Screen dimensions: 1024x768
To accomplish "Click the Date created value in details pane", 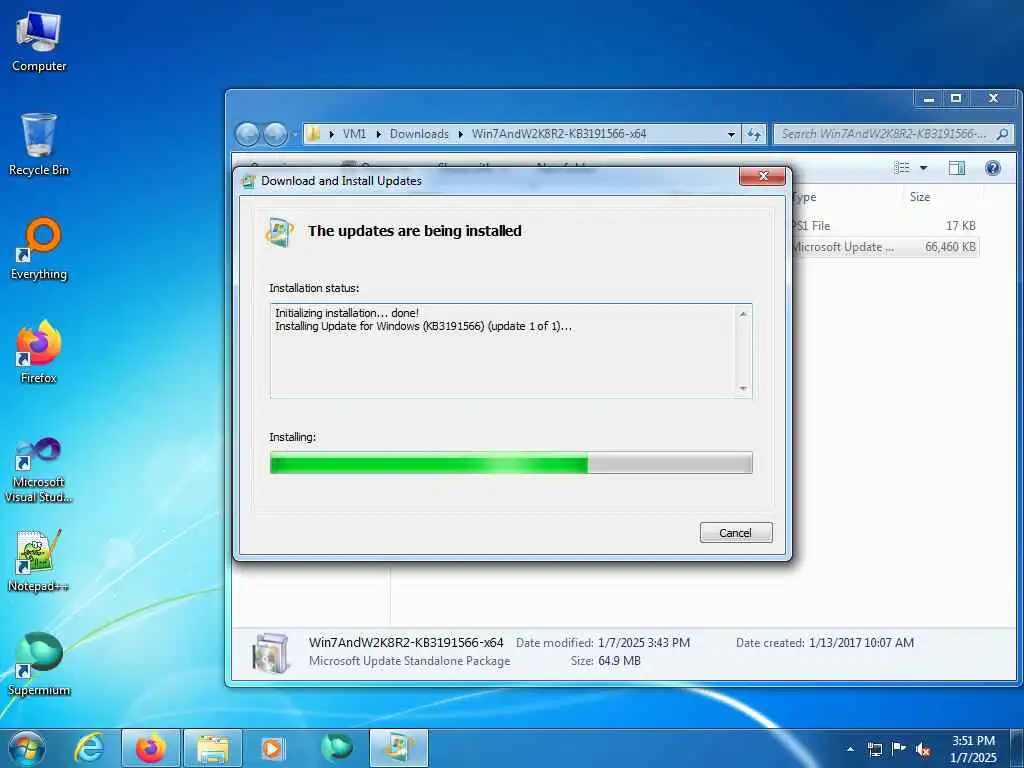I will tap(861, 643).
